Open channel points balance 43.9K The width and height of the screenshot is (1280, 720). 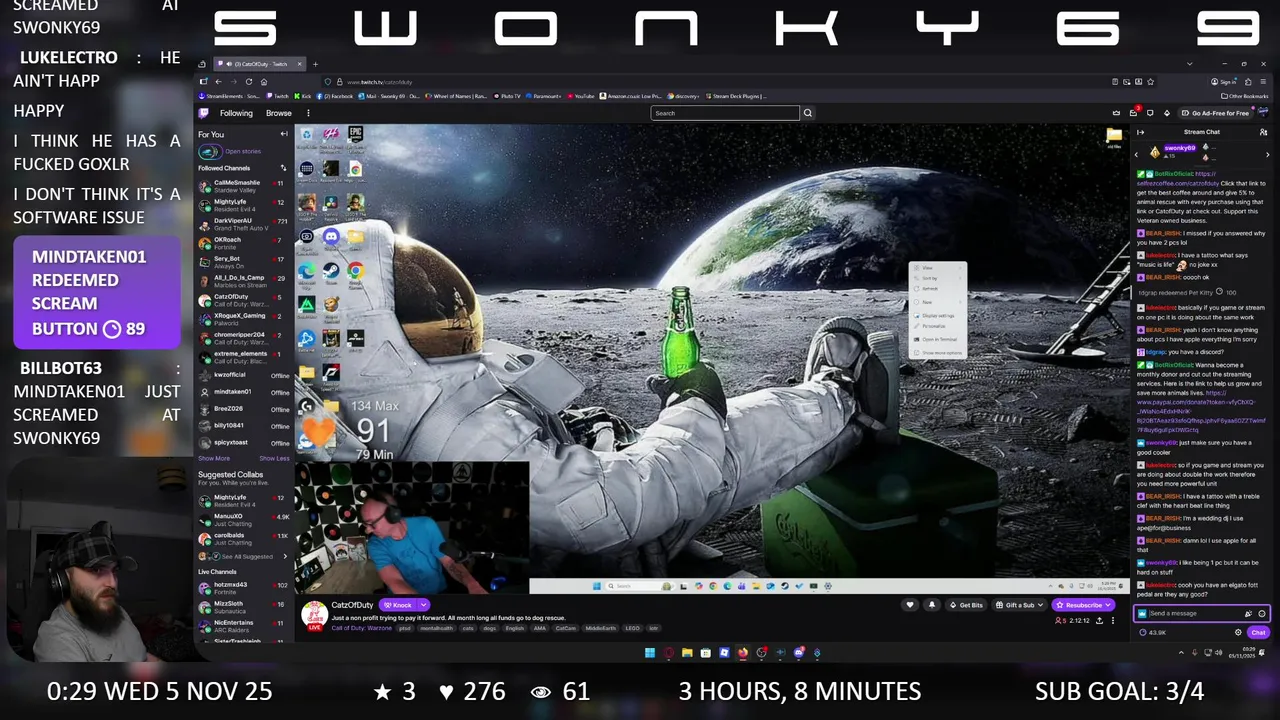1153,632
